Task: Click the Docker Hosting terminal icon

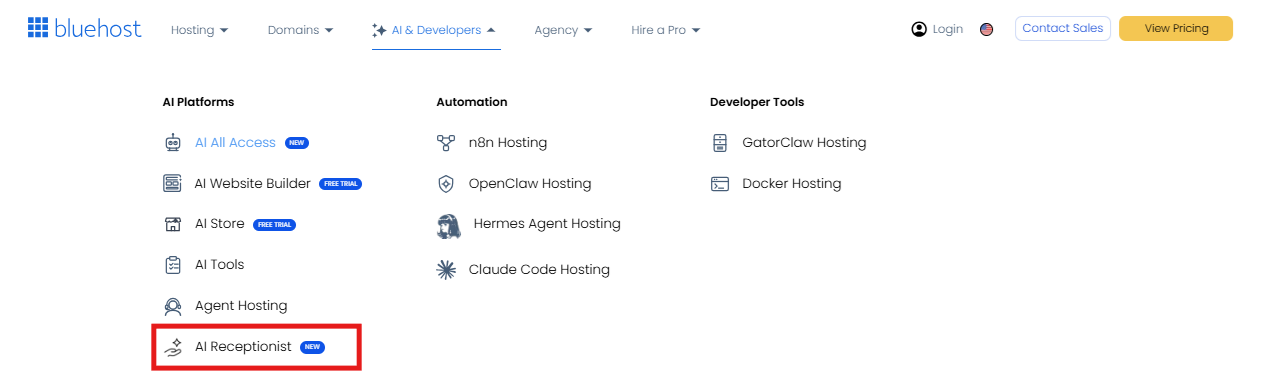Action: tap(719, 184)
